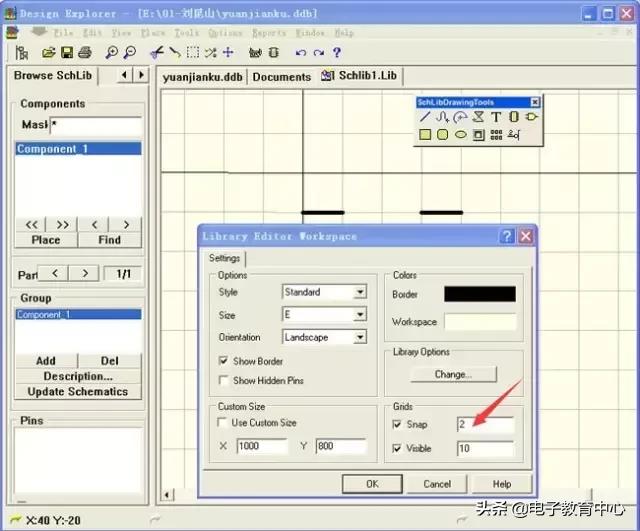The image size is (640, 531).
Task: Select the Bezier curve tool
Action: pos(442,117)
